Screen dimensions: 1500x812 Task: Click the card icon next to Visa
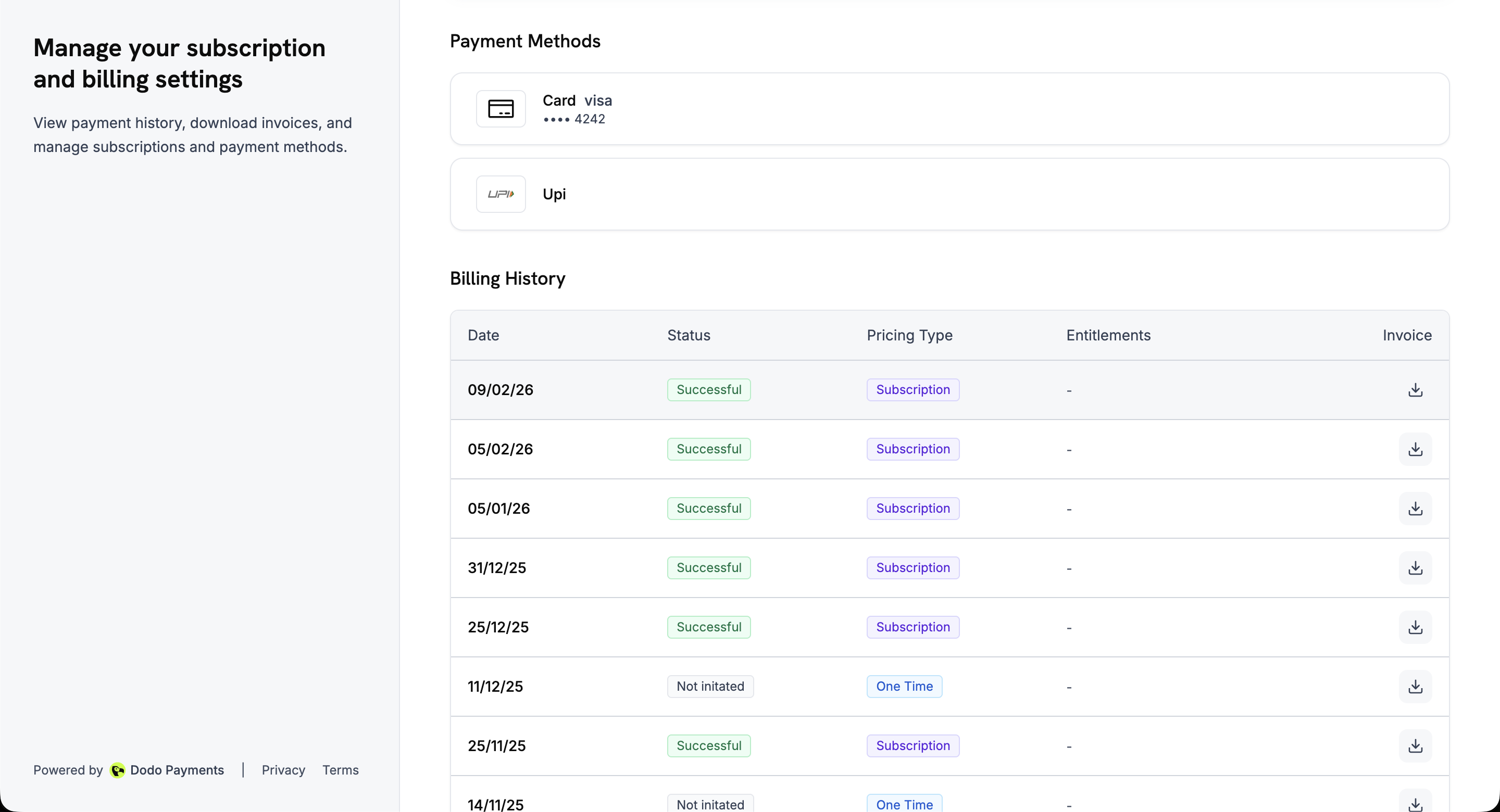pyautogui.click(x=501, y=109)
